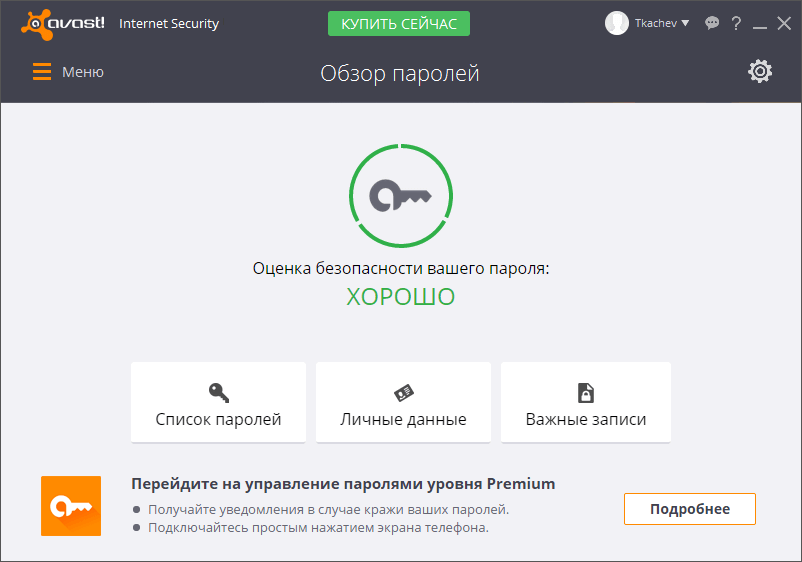Minimize the Avast window
Image resolution: width=802 pixels, height=562 pixels.
click(760, 27)
